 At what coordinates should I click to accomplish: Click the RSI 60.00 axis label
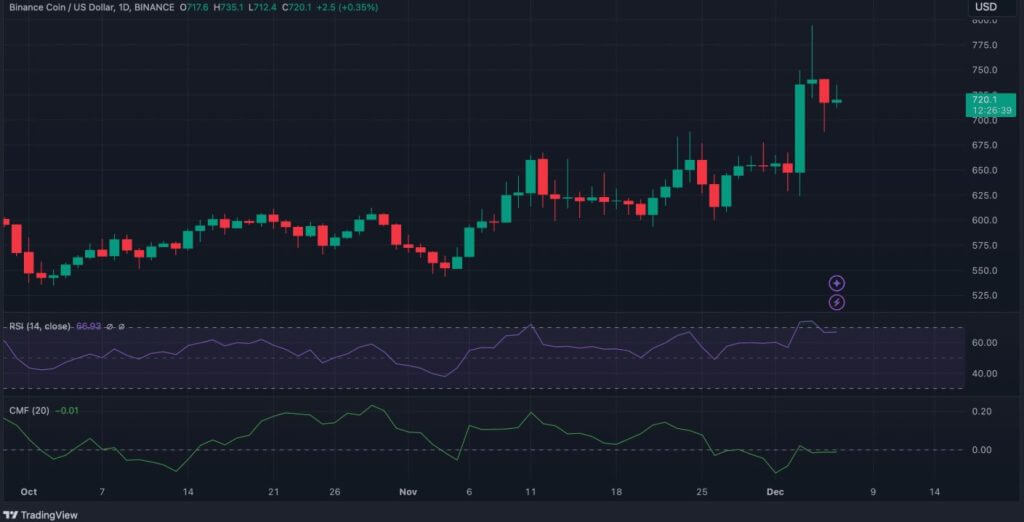984,342
